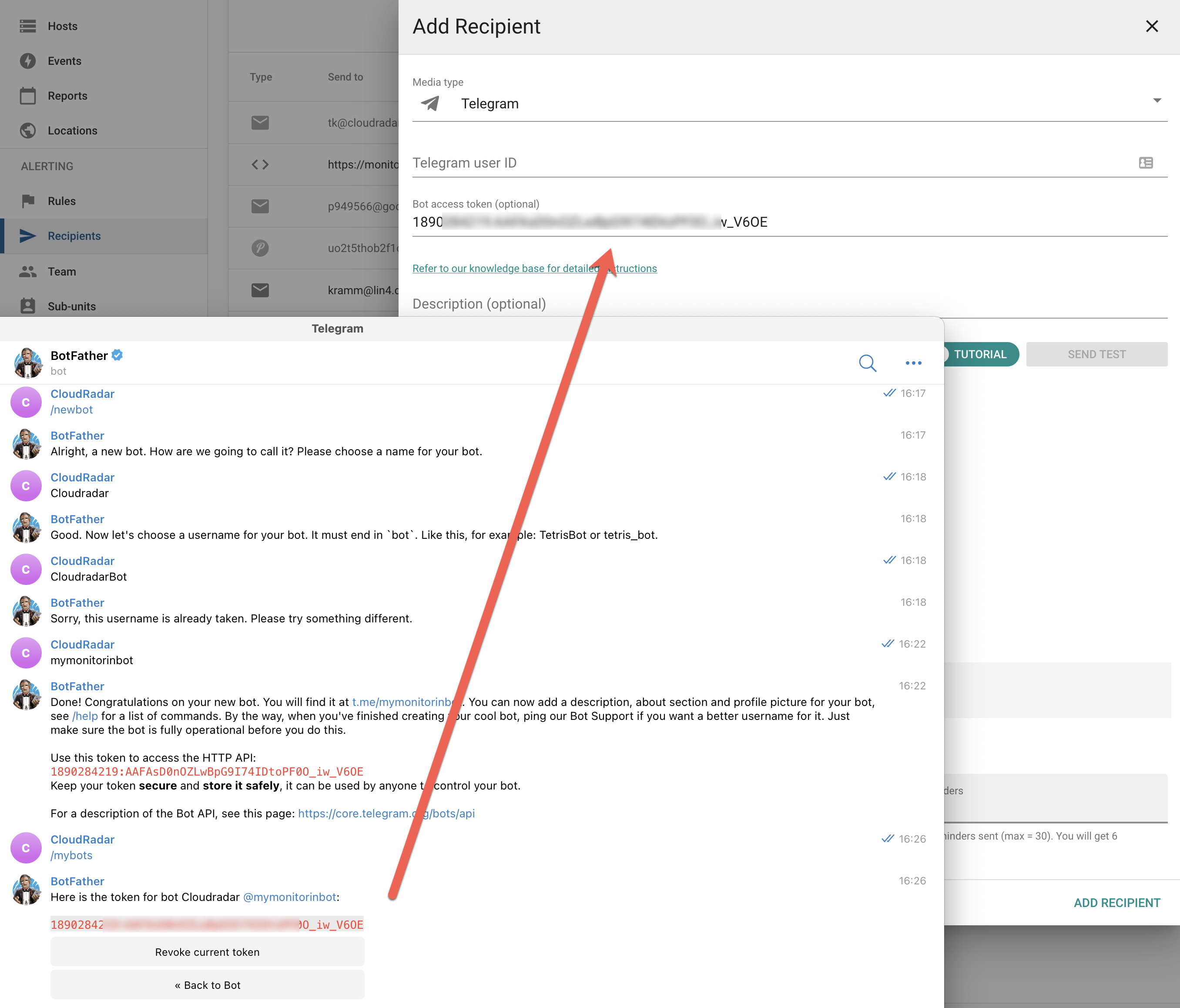Screen dimensions: 1180x1008
Task: Click the Events lightning icon
Action: pos(27,61)
